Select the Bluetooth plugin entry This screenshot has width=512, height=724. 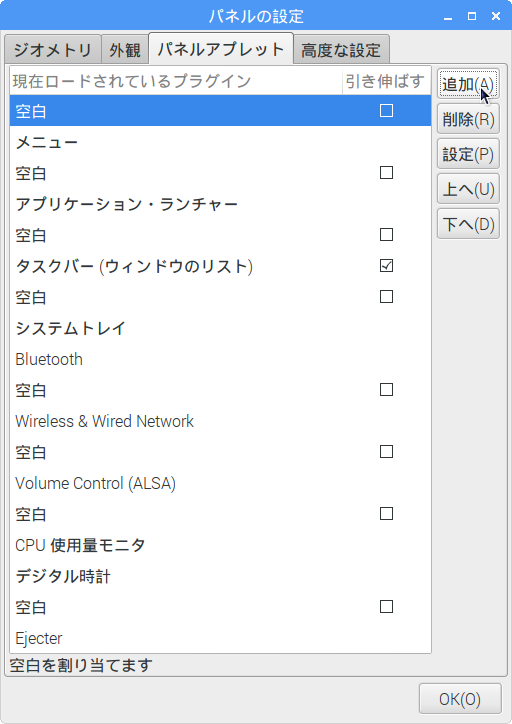point(220,359)
